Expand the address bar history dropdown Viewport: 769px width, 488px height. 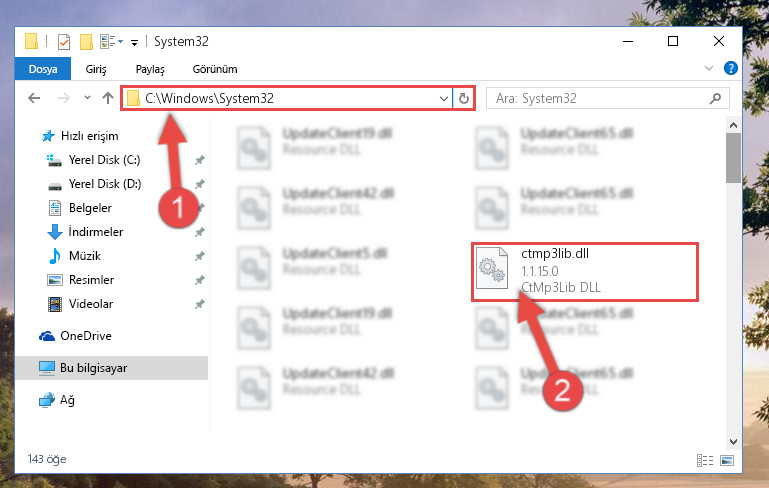pyautogui.click(x=443, y=99)
